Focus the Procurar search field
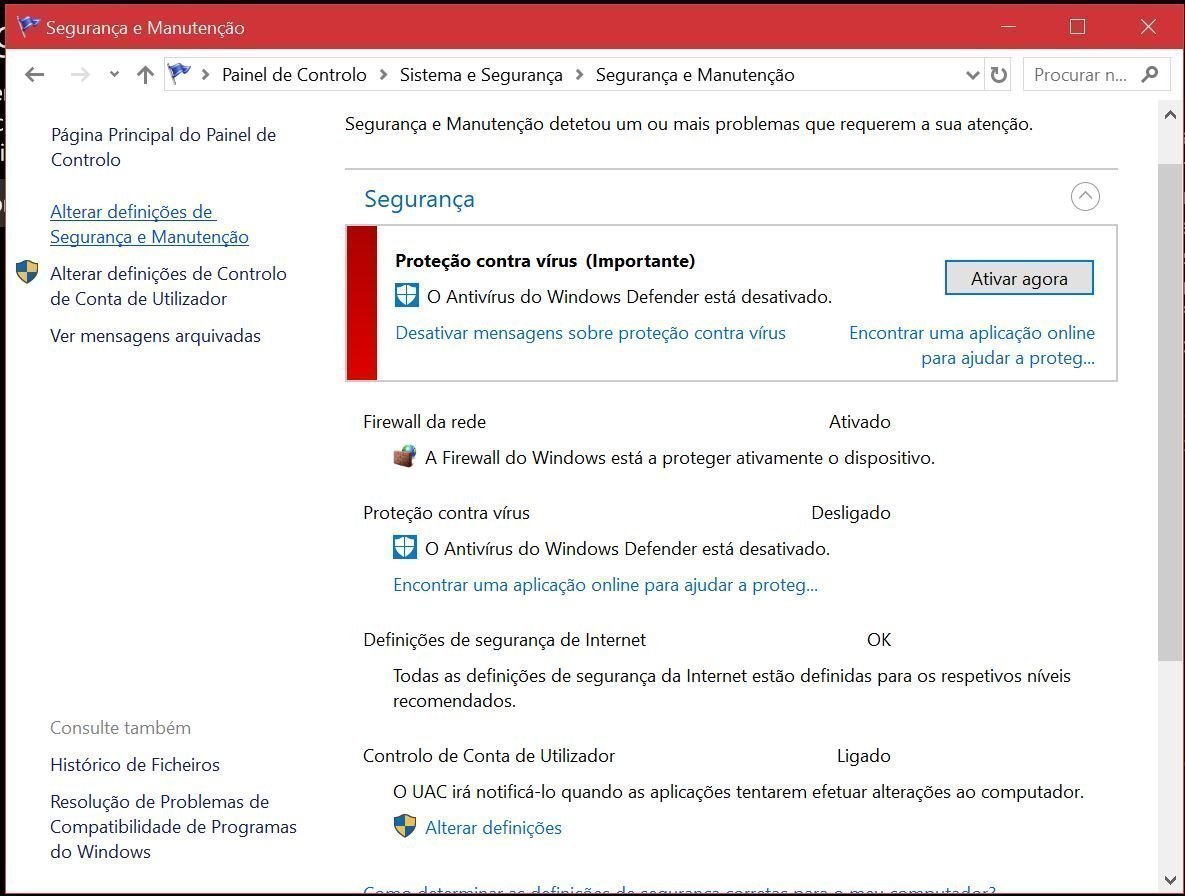Image resolution: width=1185 pixels, height=896 pixels. click(1080, 75)
